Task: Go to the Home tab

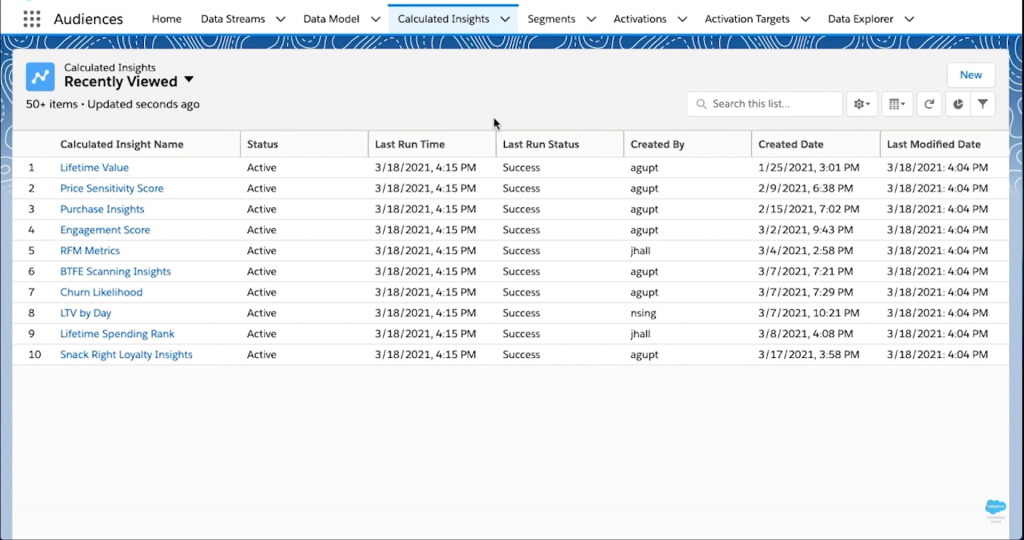Action: (167, 19)
